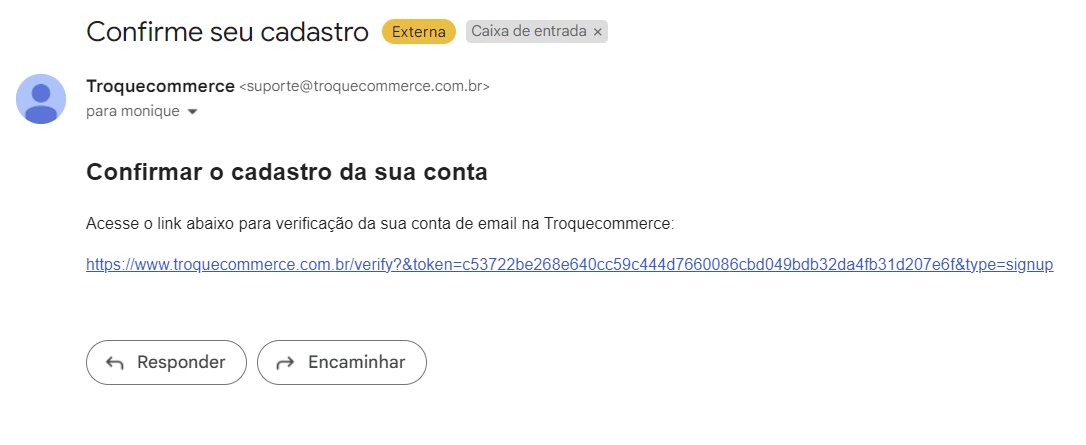Image resolution: width=1086 pixels, height=445 pixels.
Task: Click the 'Acesse o link abaixo' sentence
Action: [380, 224]
